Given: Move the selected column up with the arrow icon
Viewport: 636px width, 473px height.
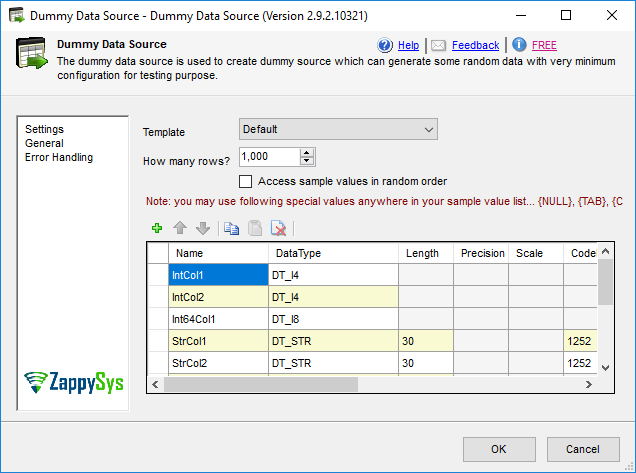Looking at the screenshot, I should (180, 228).
